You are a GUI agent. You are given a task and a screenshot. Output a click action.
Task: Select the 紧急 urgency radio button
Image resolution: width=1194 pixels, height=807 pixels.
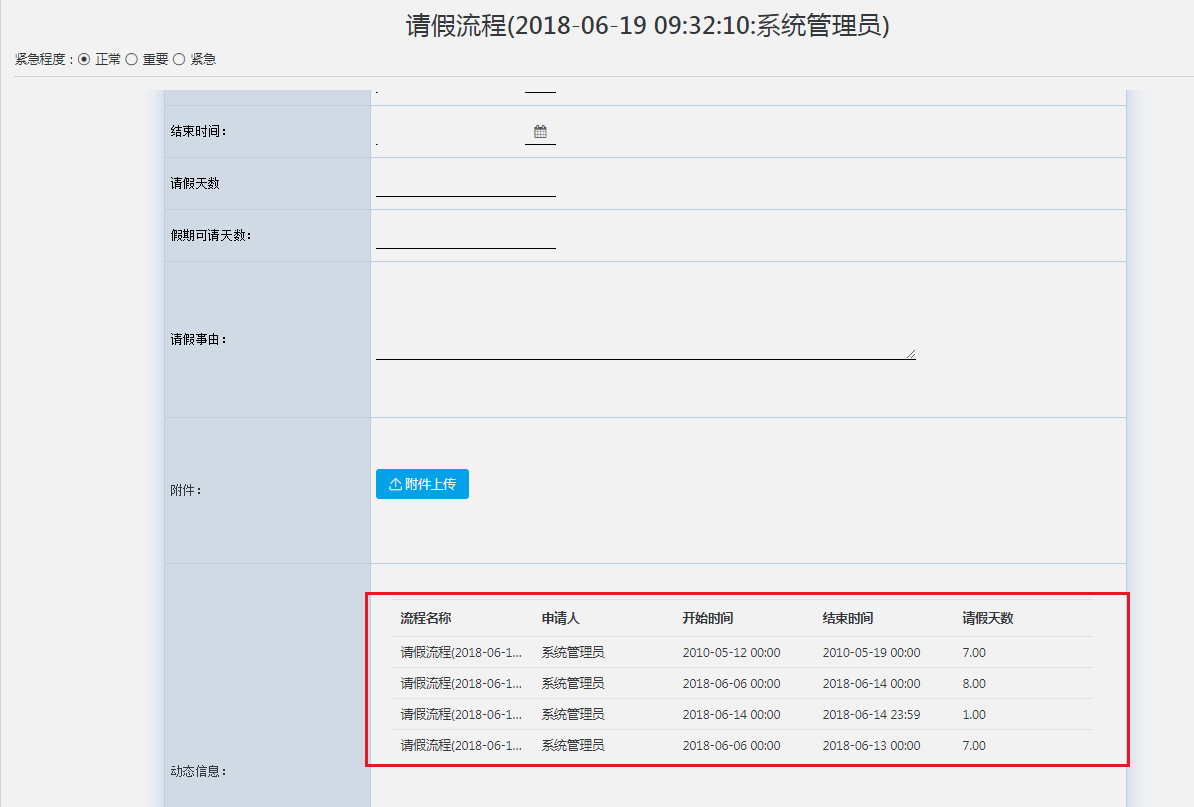click(x=179, y=59)
